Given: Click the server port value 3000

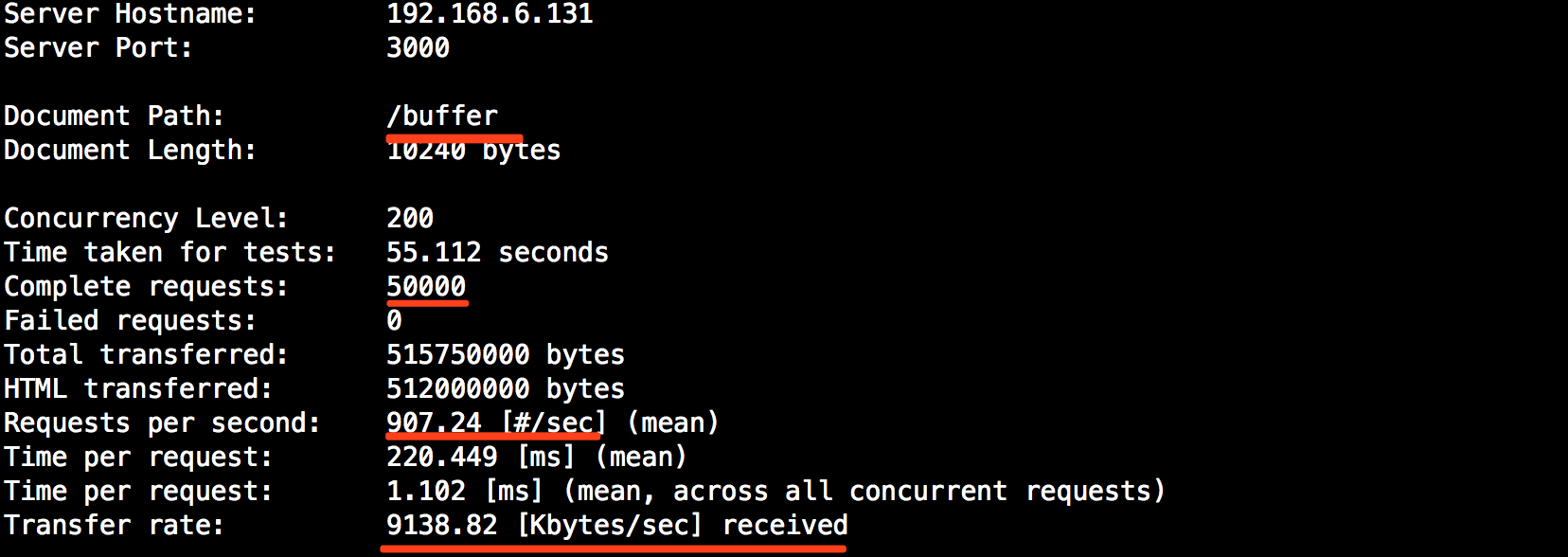Looking at the screenshot, I should click(418, 48).
